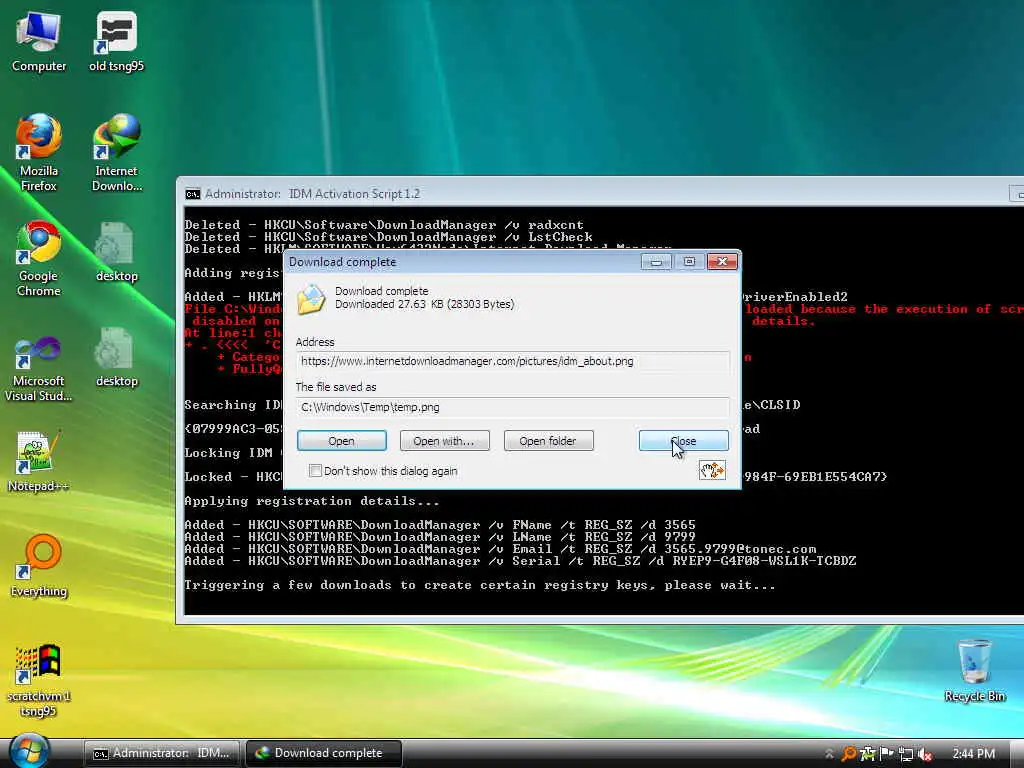Image resolution: width=1024 pixels, height=768 pixels.
Task: Launch Mozilla Firefox from the desktop
Action: tap(39, 152)
